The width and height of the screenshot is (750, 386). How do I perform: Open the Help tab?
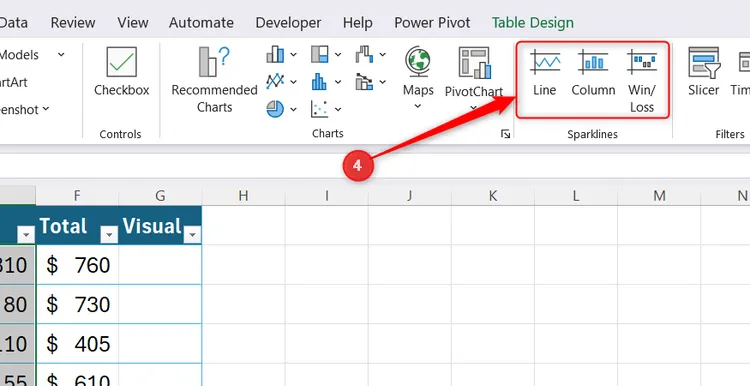pos(357,22)
